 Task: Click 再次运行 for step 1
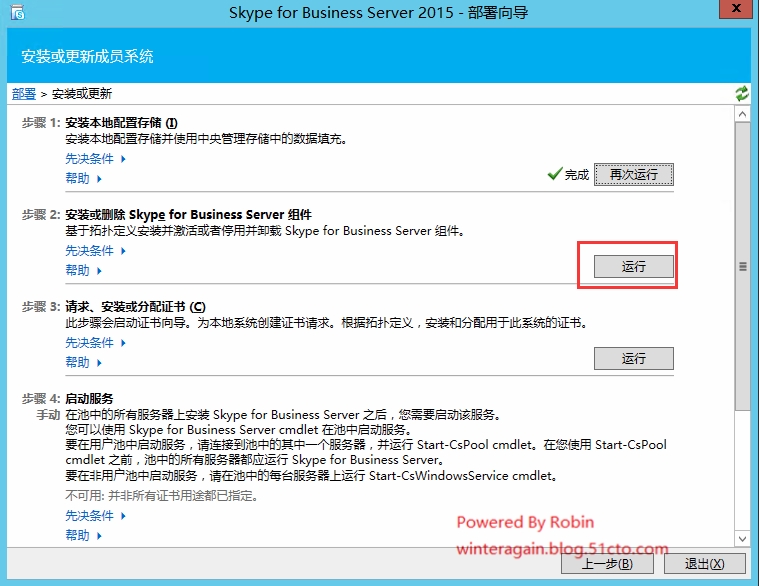[x=634, y=174]
